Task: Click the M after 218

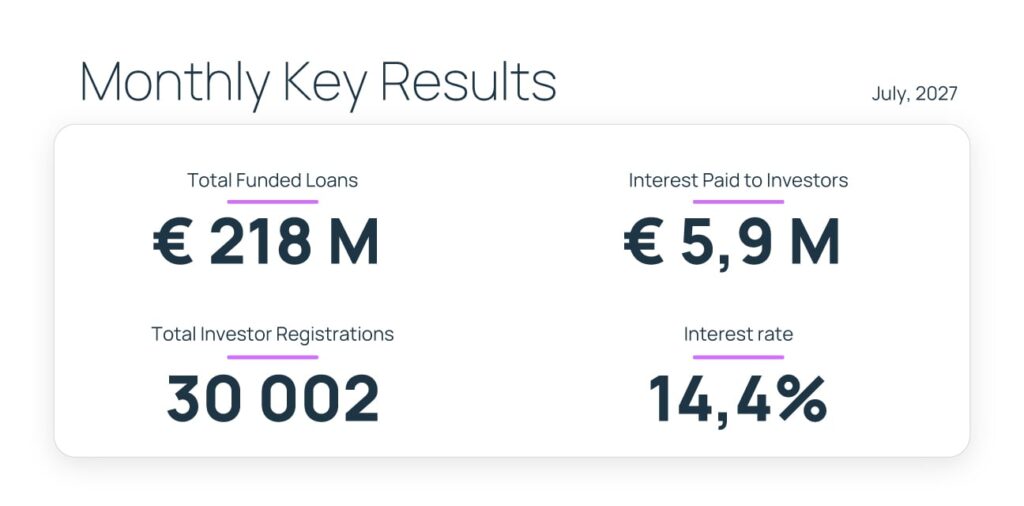Action: (355, 242)
